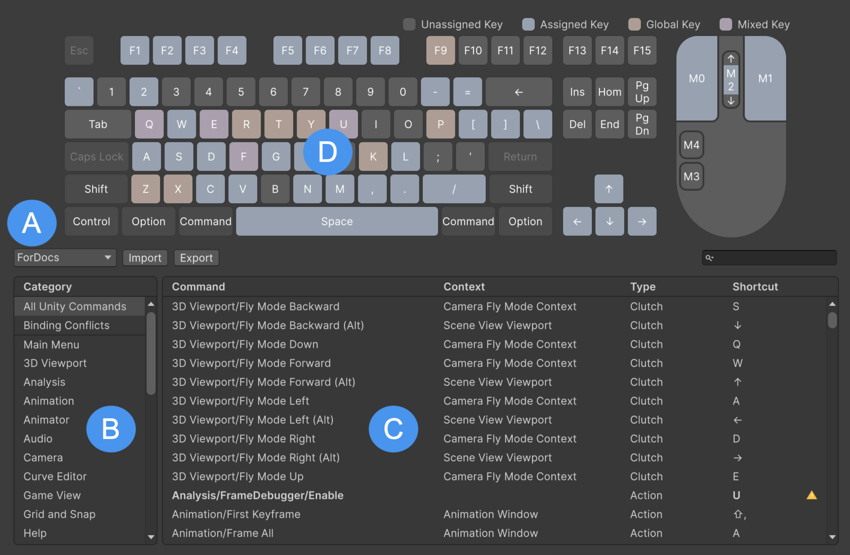
Task: Toggle the left Shift modifier key
Action: point(96,189)
